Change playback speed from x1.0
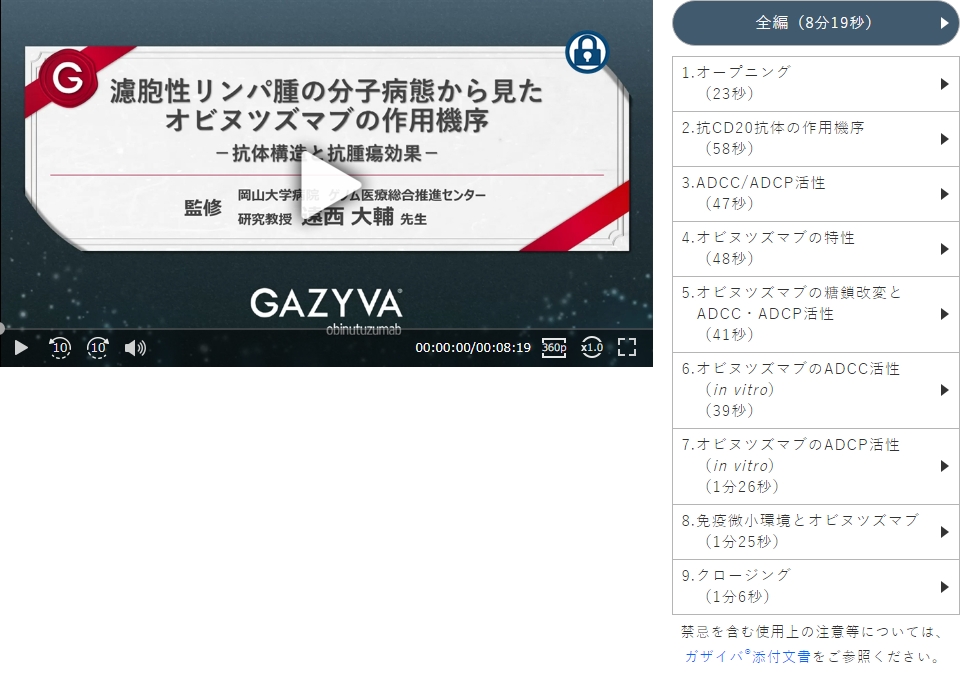Screen dimensions: 960x679 (x=592, y=347)
